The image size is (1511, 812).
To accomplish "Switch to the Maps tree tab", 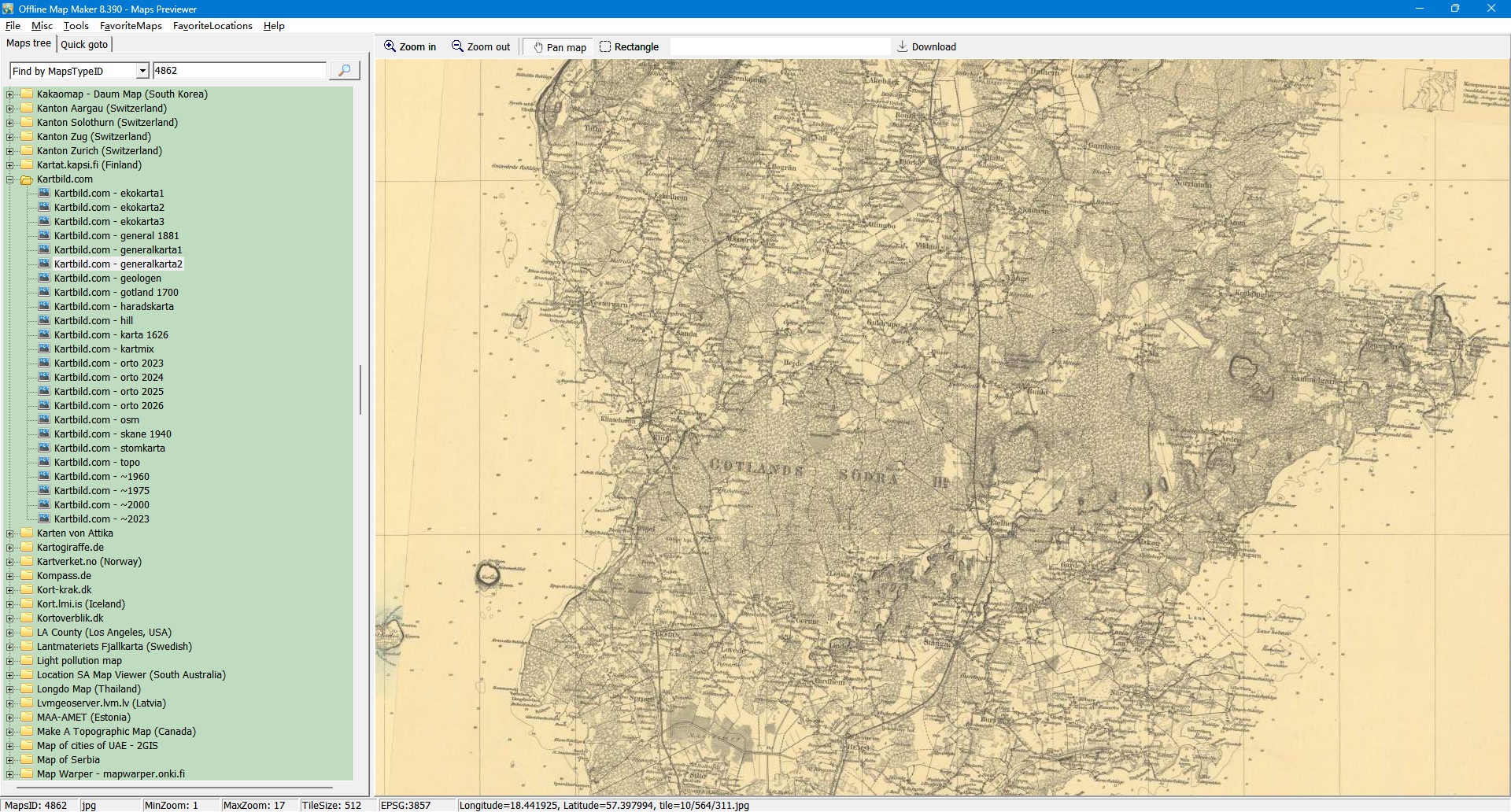I will (x=28, y=44).
